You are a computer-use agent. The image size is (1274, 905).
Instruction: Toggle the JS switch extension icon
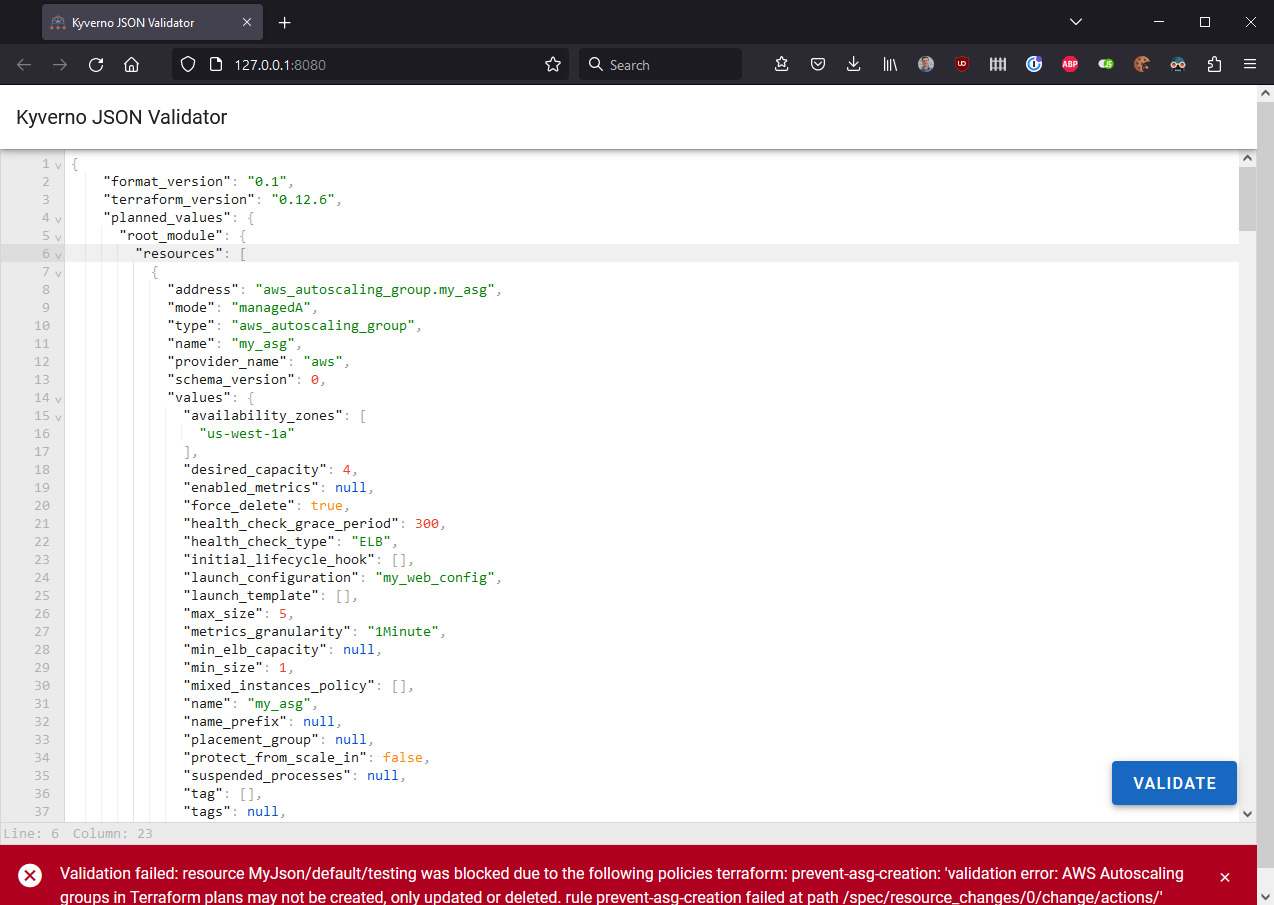[1105, 64]
